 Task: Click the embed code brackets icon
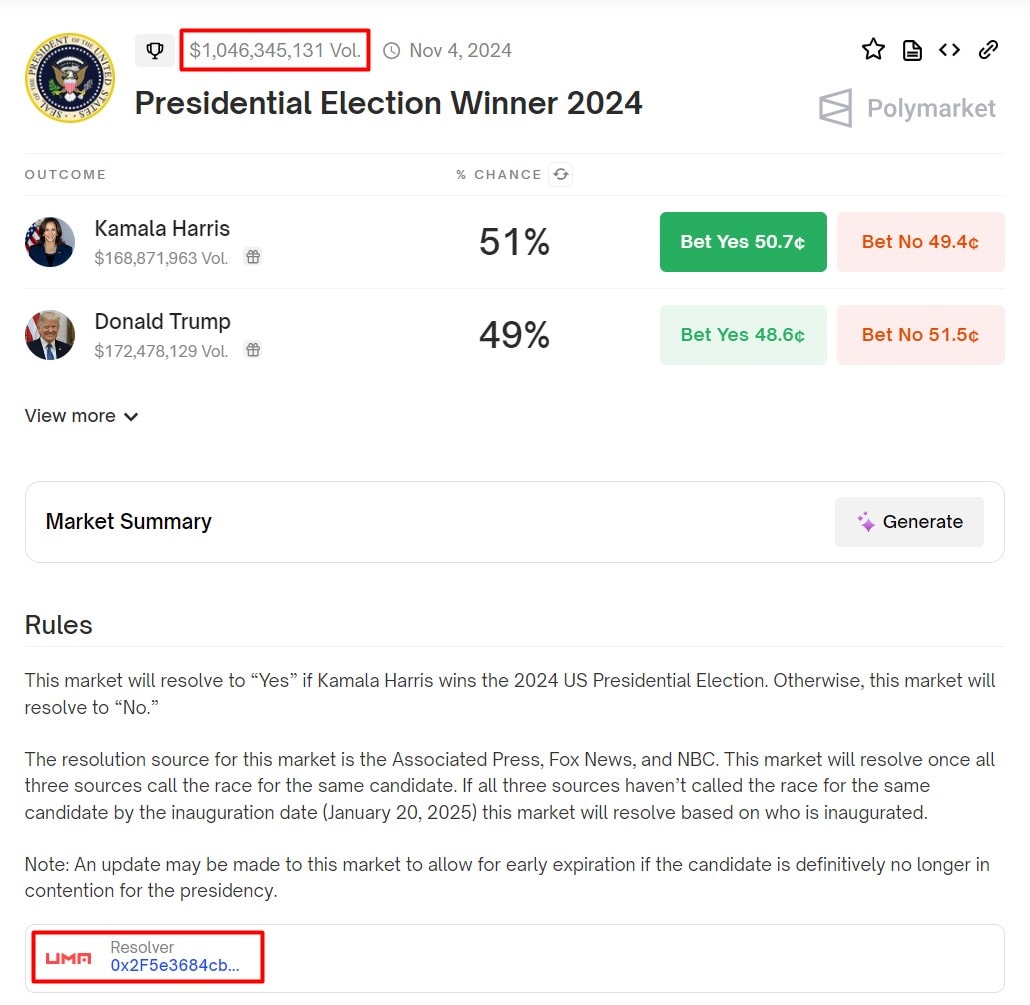pyautogui.click(x=949, y=50)
